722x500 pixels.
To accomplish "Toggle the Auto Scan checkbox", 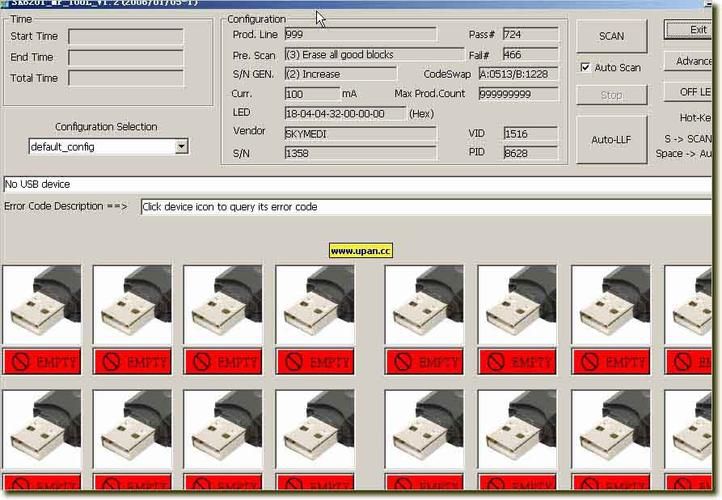I will coord(586,68).
